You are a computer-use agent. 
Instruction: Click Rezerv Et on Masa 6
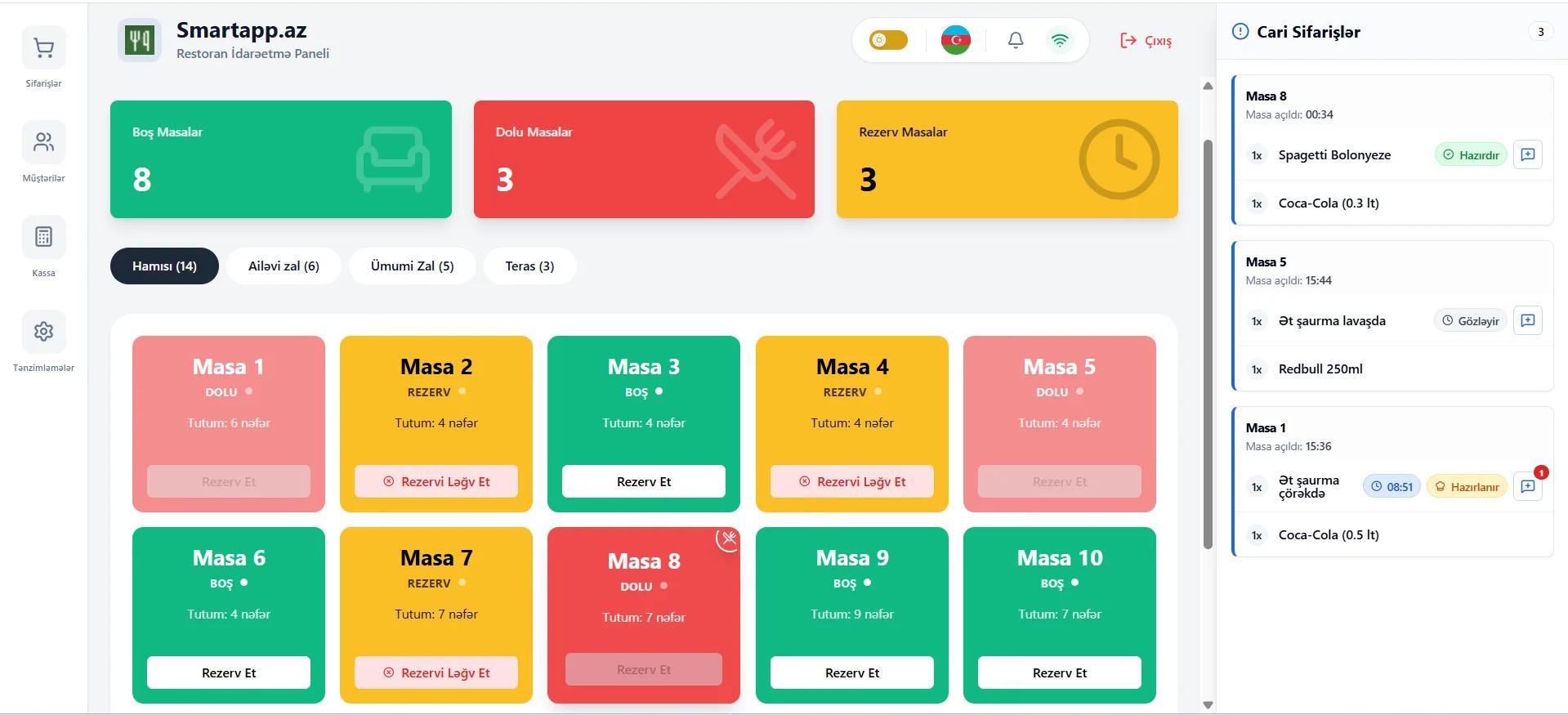(x=229, y=673)
